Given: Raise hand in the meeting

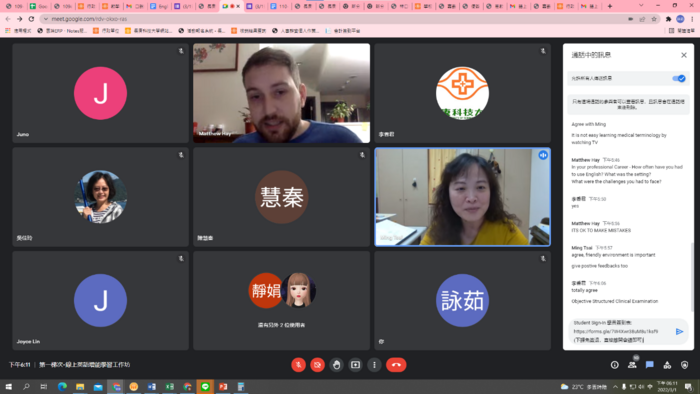Looking at the screenshot, I should click(336, 365).
